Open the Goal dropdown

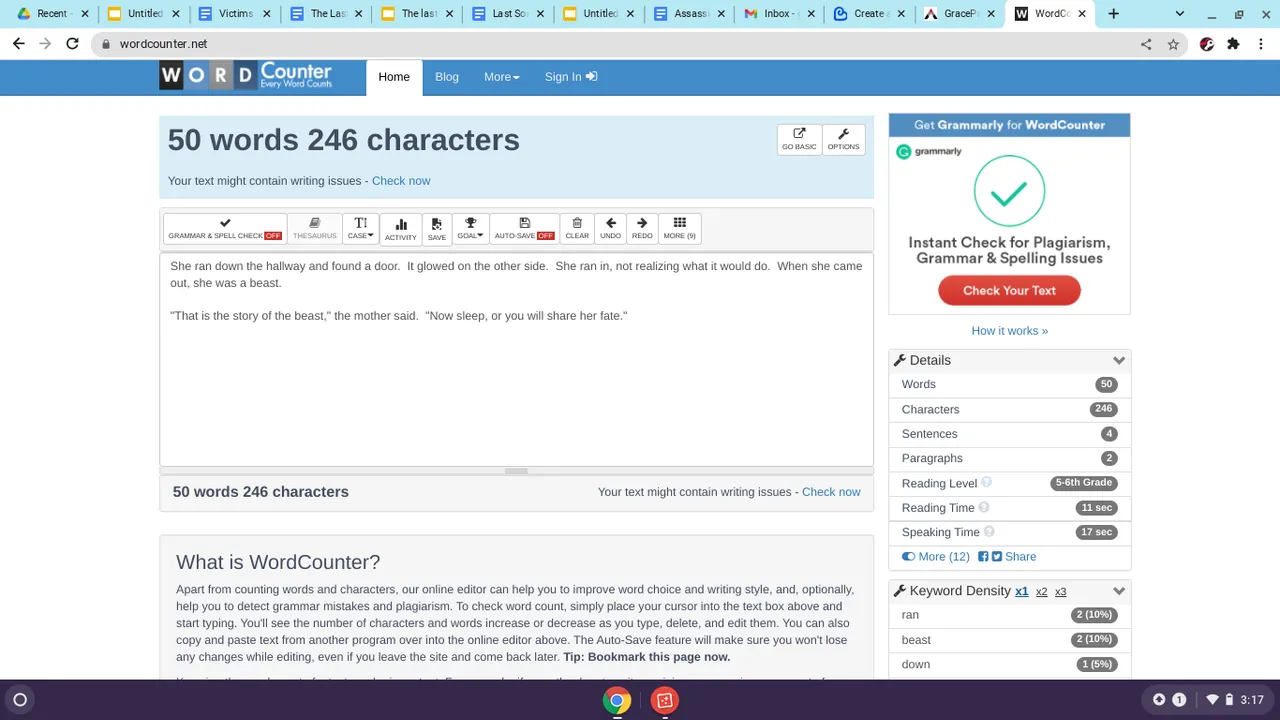(x=470, y=229)
